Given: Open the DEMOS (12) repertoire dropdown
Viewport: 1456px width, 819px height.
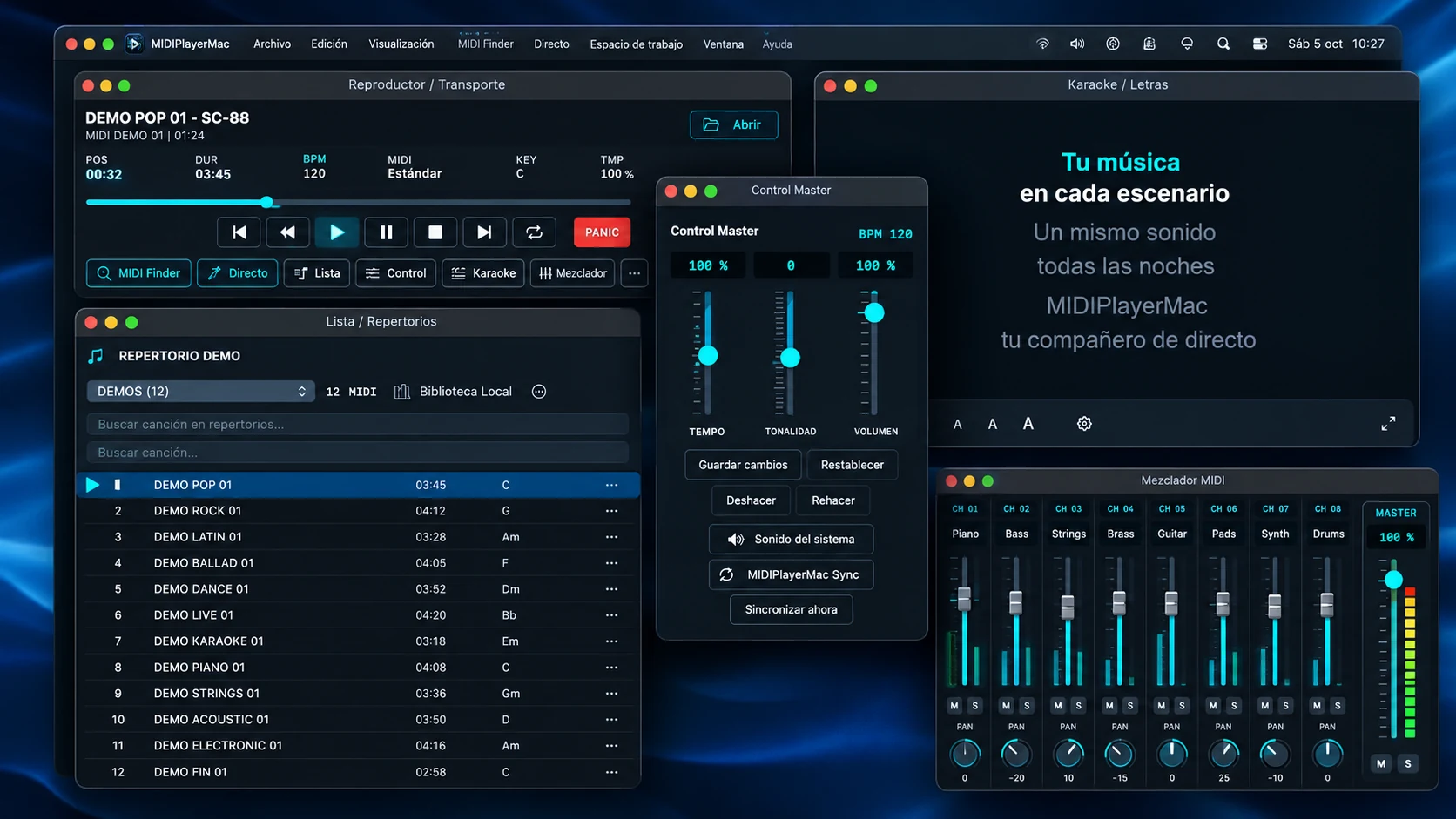Looking at the screenshot, I should pyautogui.click(x=200, y=392).
